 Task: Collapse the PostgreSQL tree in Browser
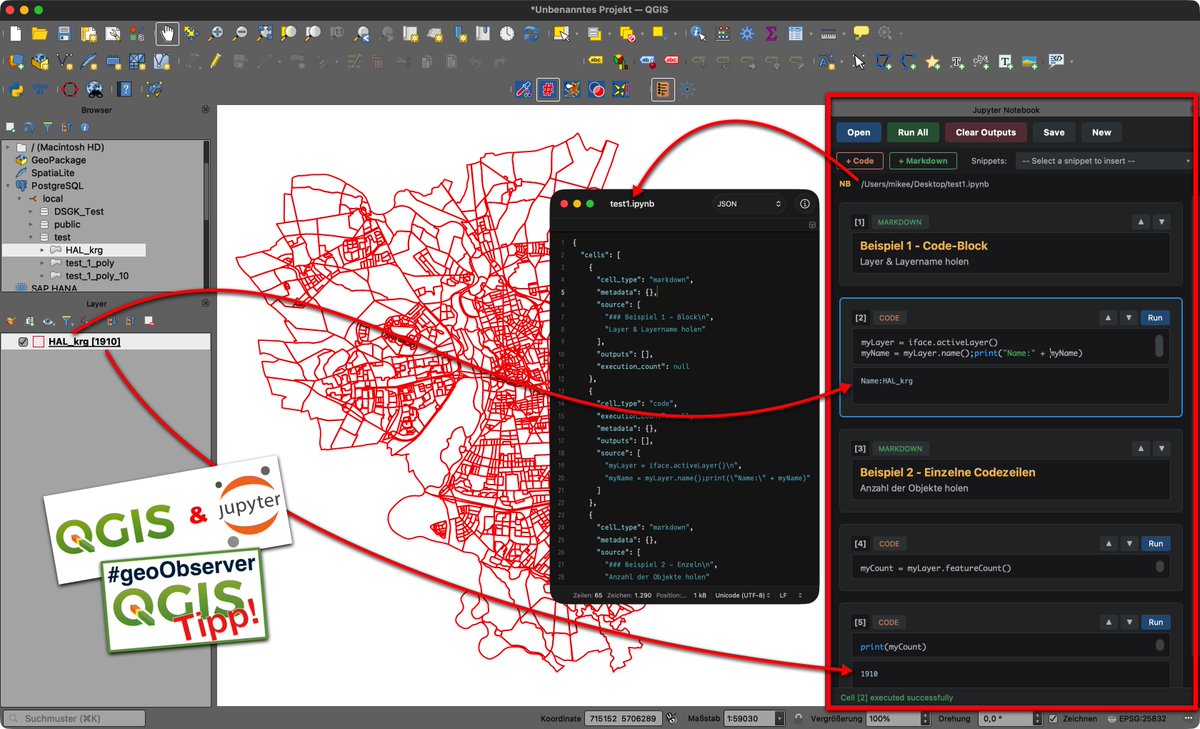tap(9, 186)
